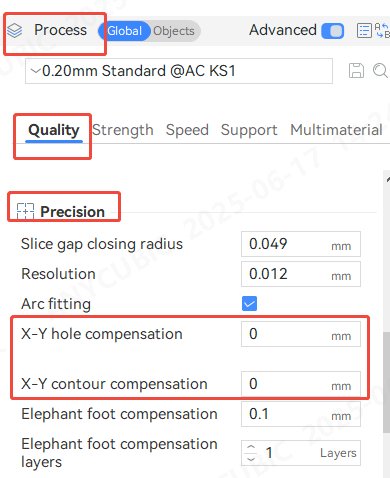
Task: Open the settings list icon beside Advanced
Action: tap(364, 31)
